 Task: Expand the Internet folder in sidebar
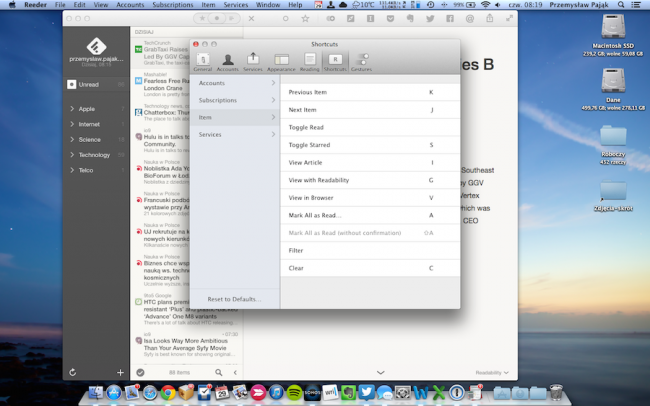coord(72,124)
